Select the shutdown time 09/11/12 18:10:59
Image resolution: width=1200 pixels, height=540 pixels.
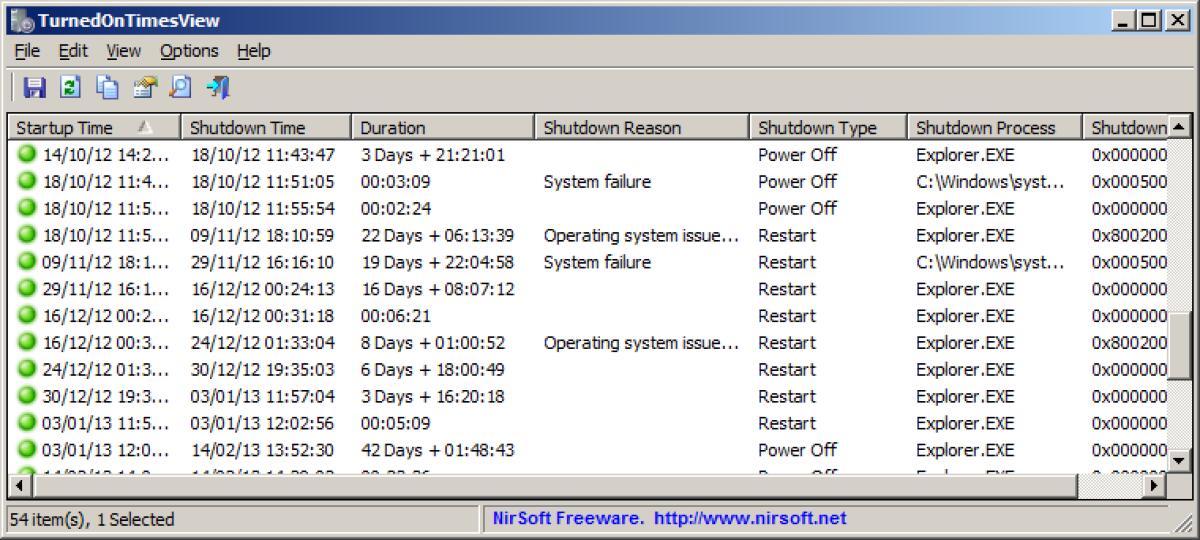coord(262,235)
